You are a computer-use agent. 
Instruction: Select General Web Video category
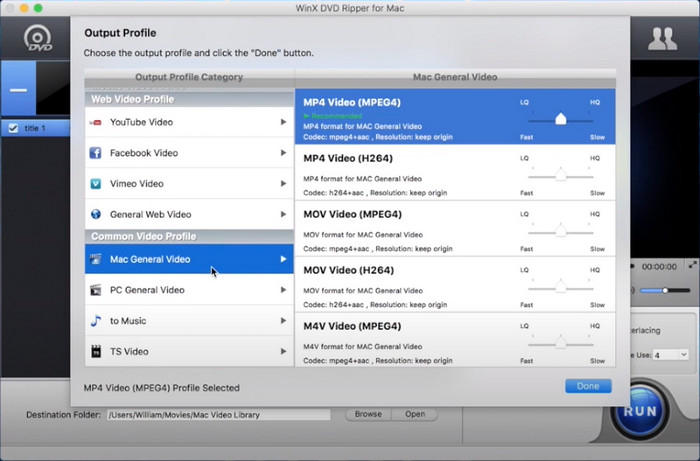(189, 214)
